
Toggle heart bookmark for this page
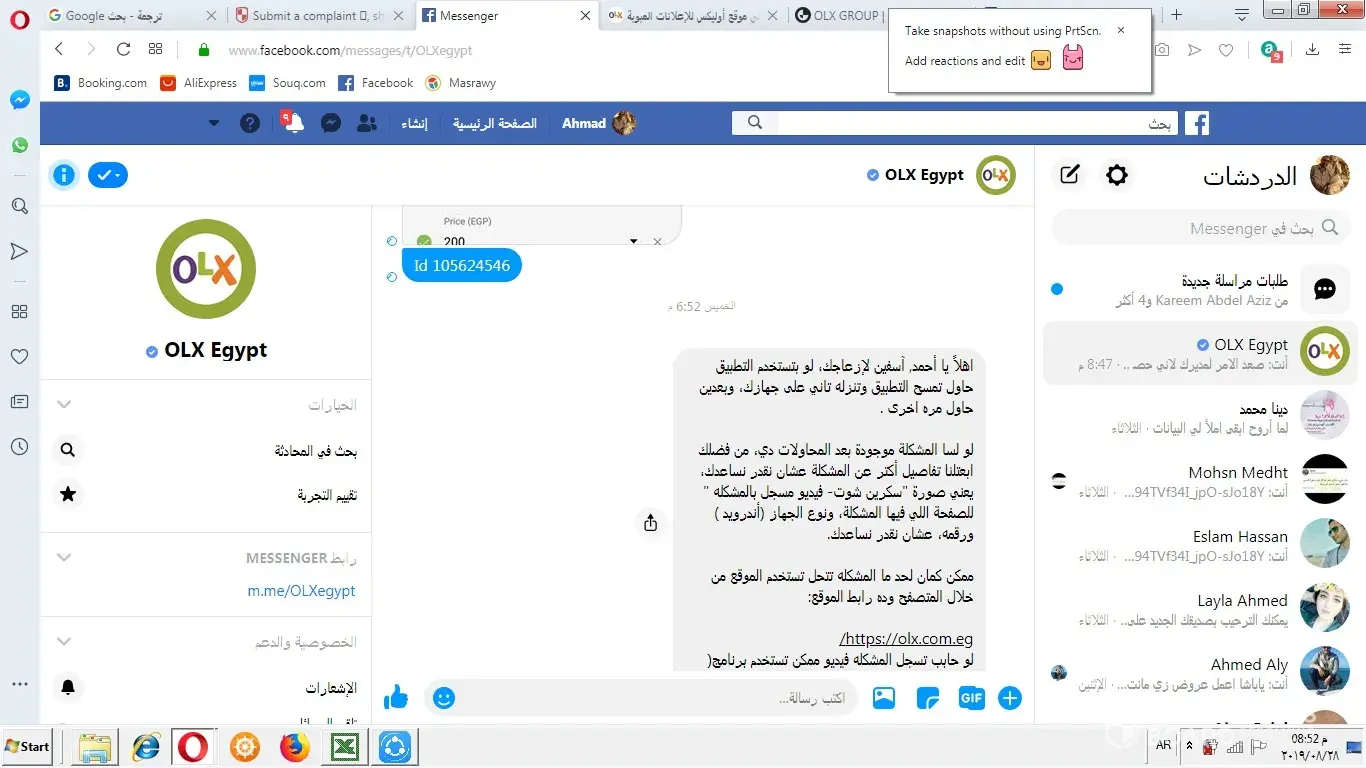pos(1226,50)
